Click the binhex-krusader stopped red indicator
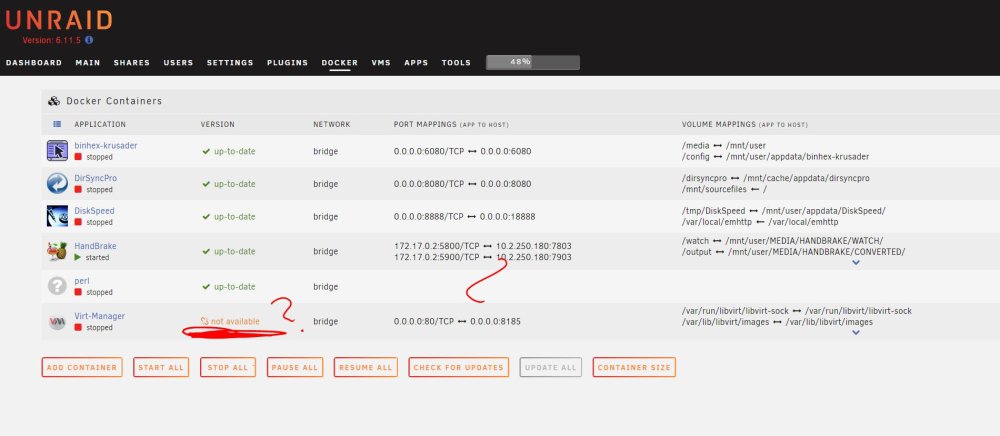The height and width of the screenshot is (436, 1000). coord(78,156)
